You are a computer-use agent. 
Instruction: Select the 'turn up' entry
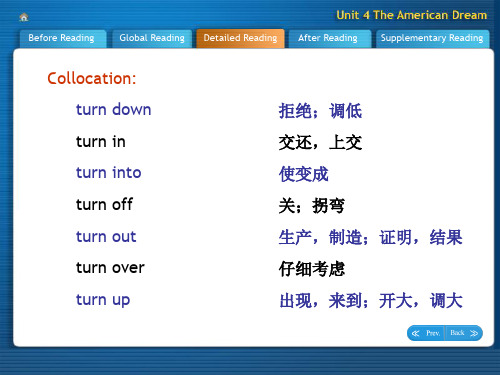[103, 300]
